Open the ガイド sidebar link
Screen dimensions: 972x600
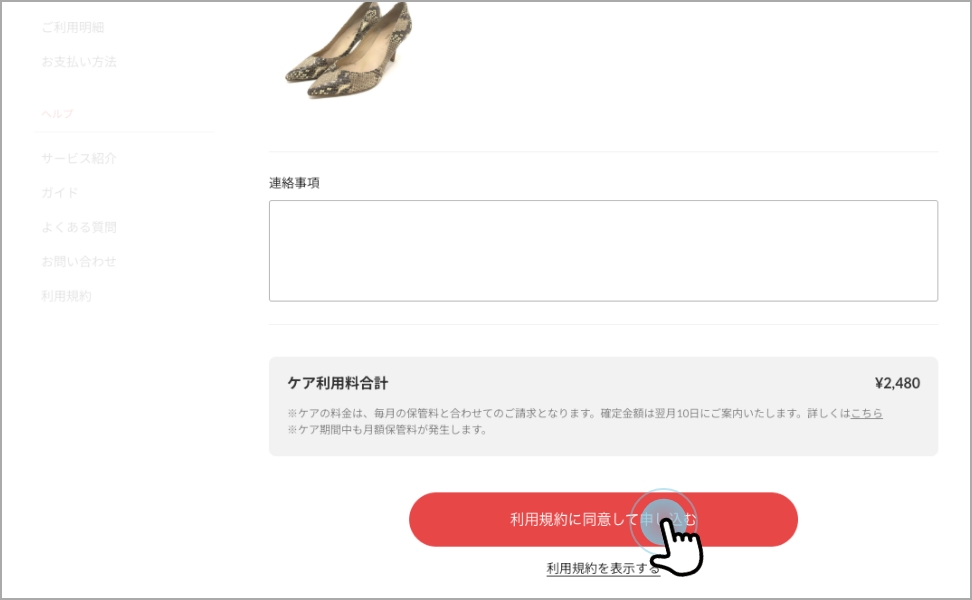point(60,192)
